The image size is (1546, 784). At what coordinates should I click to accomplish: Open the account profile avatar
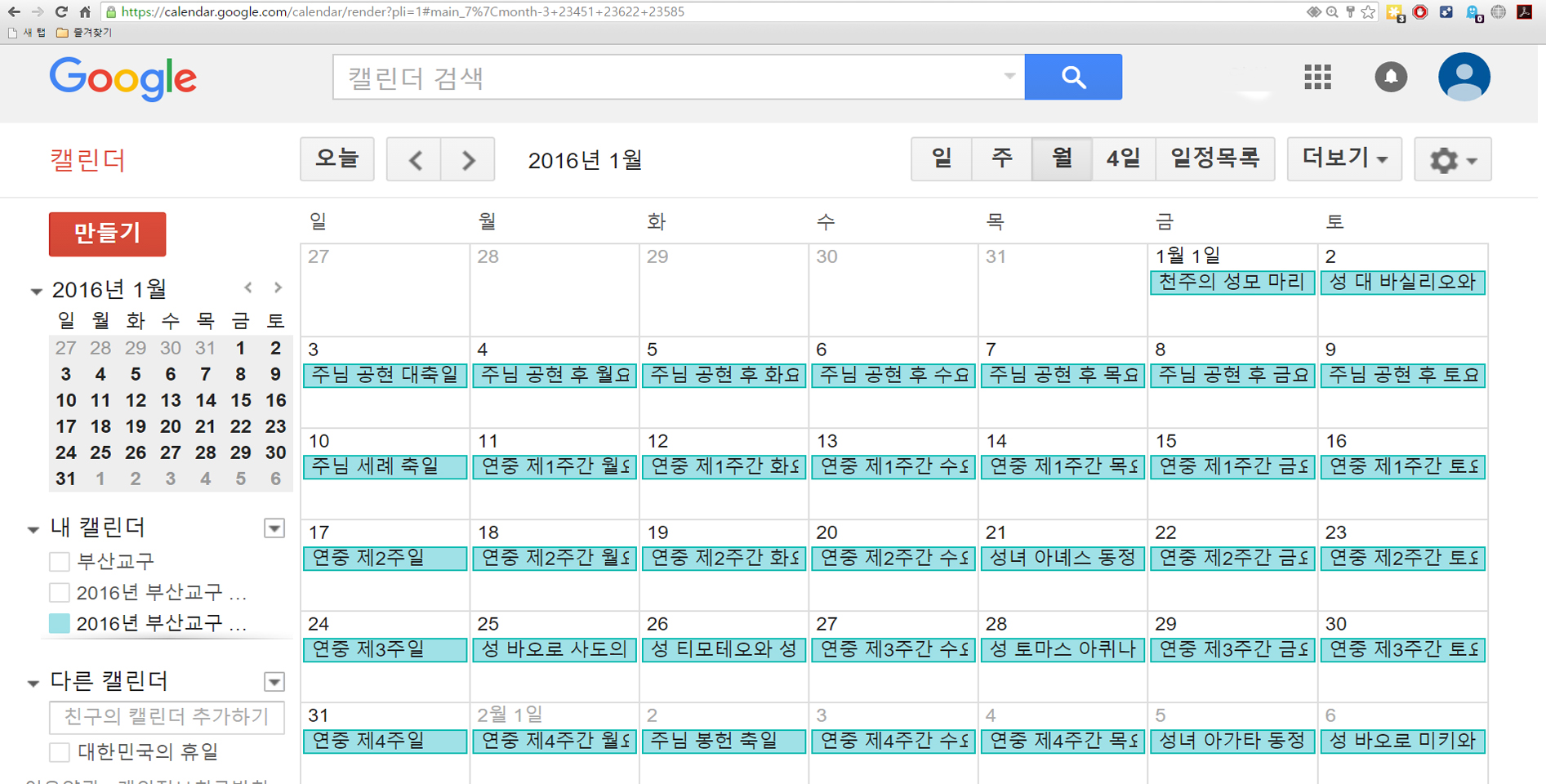tap(1464, 78)
